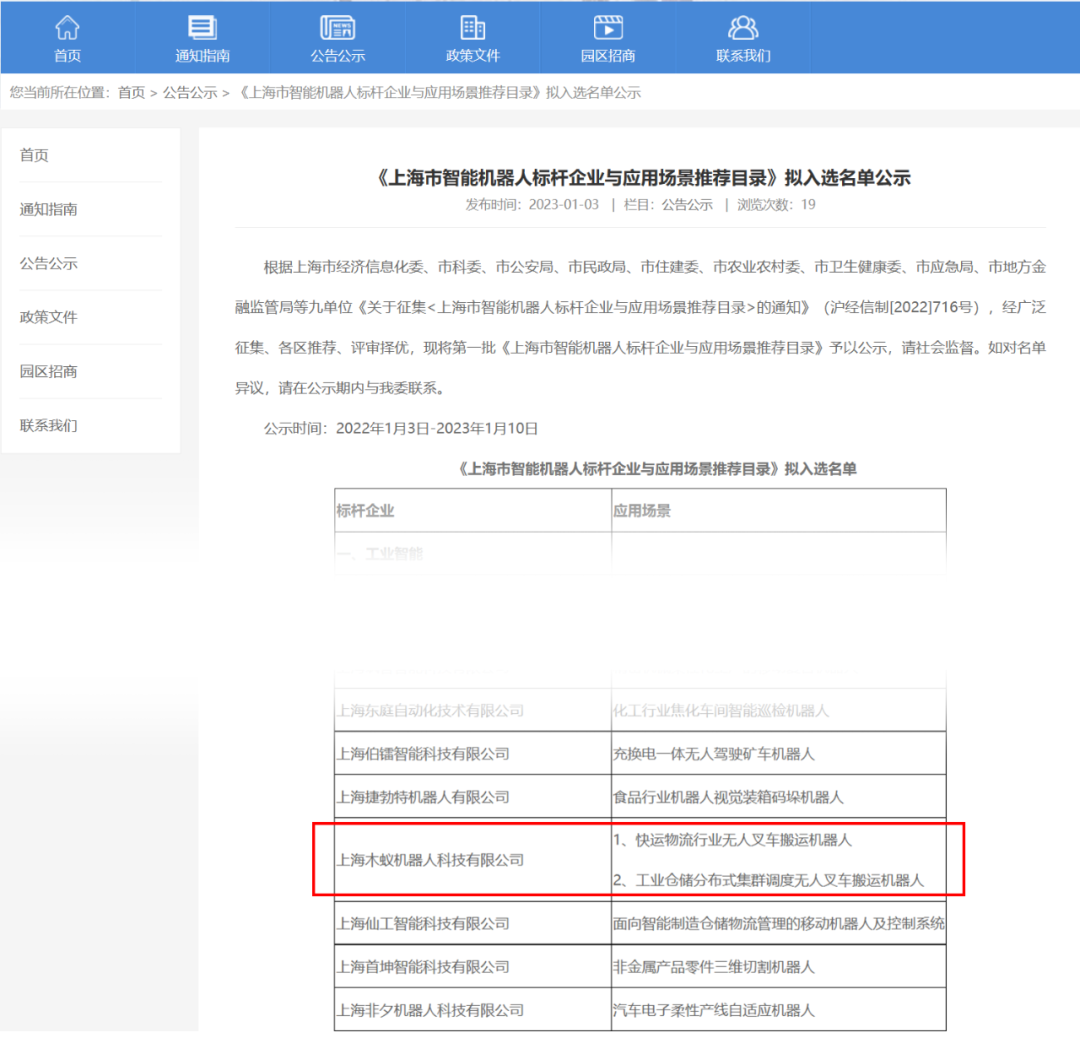The width and height of the screenshot is (1080, 1038).
Task: Click 公告公示 link in the breadcrumb
Action: [190, 93]
